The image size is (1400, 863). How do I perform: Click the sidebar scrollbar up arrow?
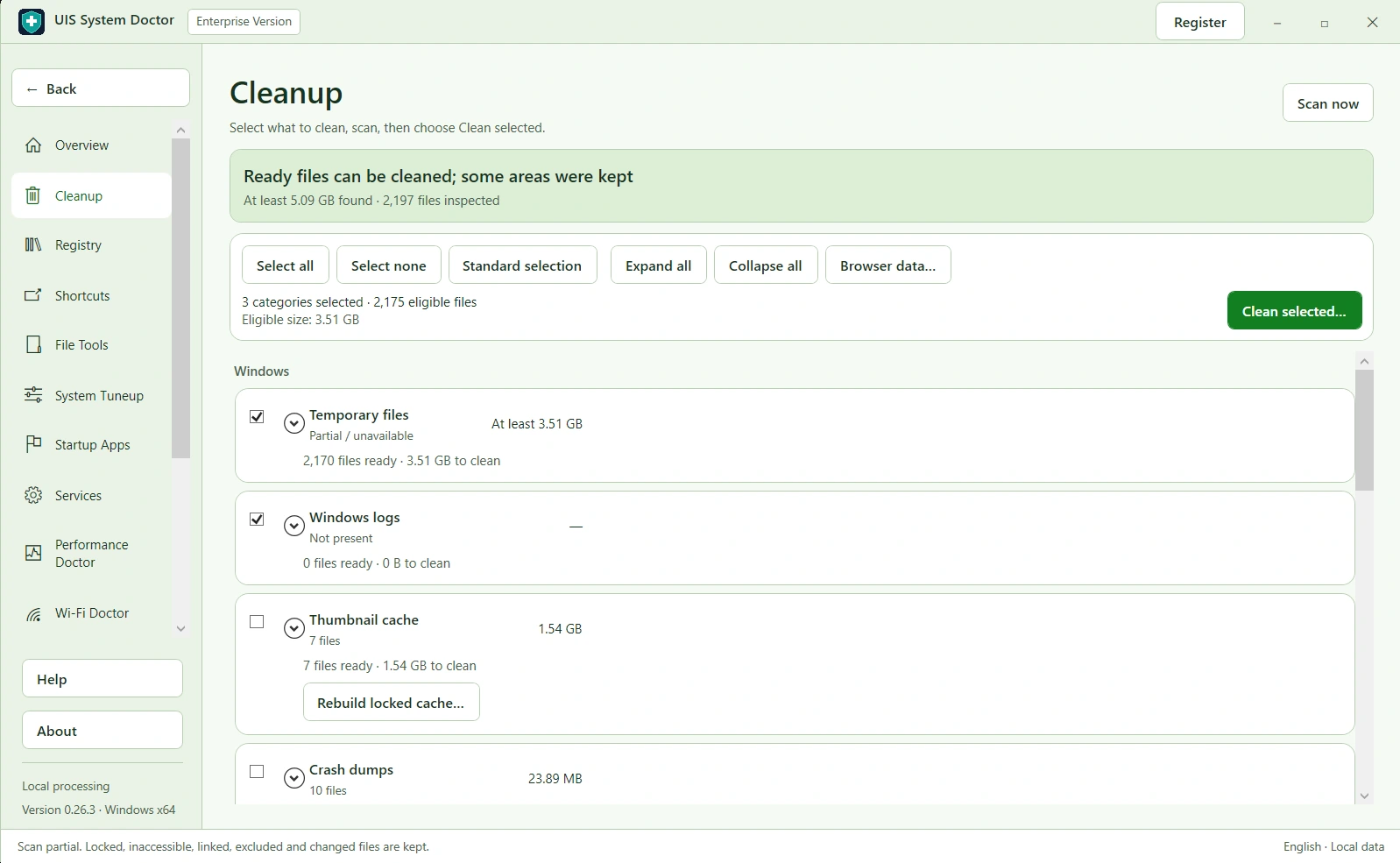[180, 130]
